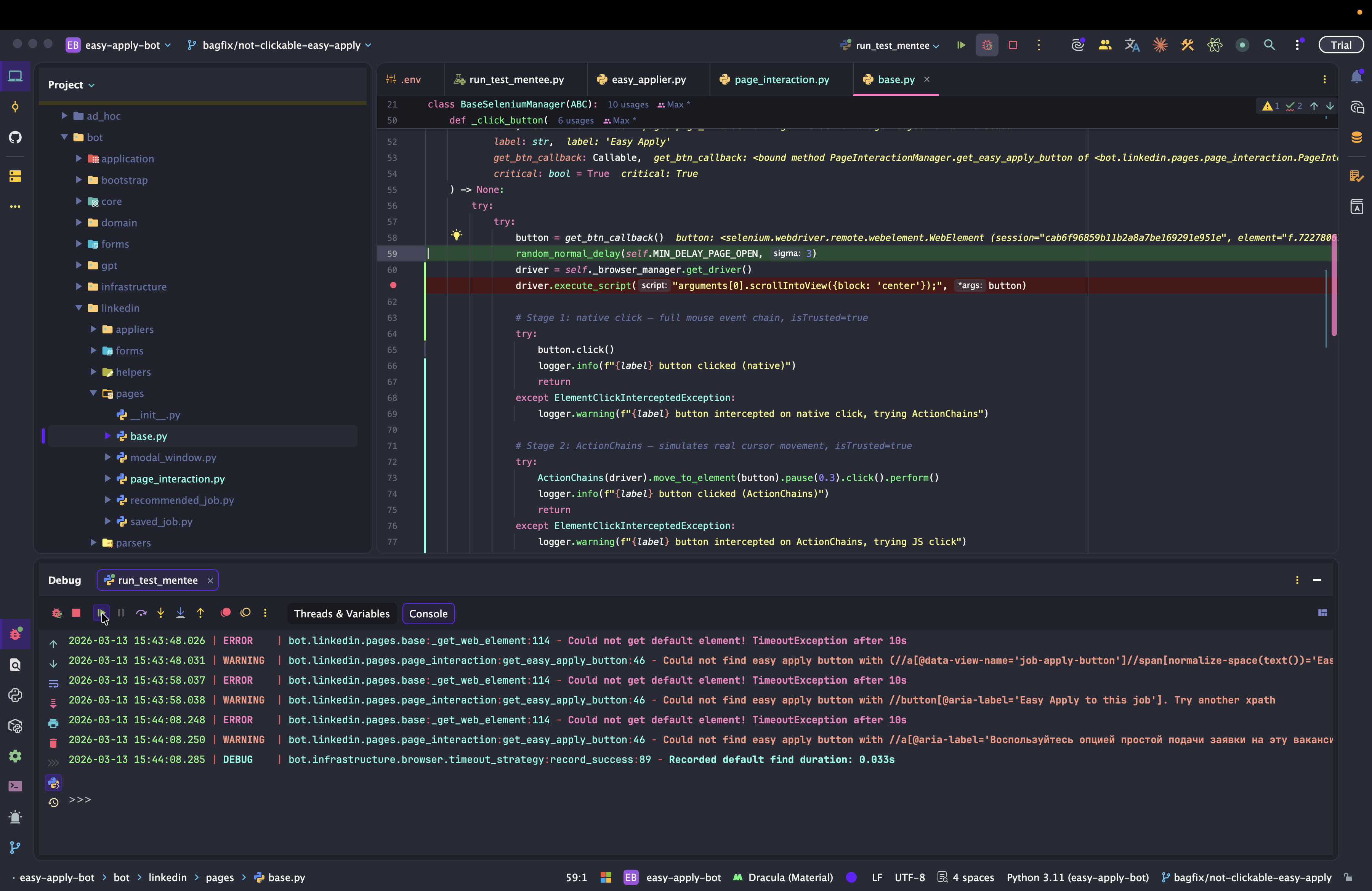This screenshot has width=1372, height=891.
Task: Open View Breakpoints red circles icon
Action: pyautogui.click(x=225, y=613)
